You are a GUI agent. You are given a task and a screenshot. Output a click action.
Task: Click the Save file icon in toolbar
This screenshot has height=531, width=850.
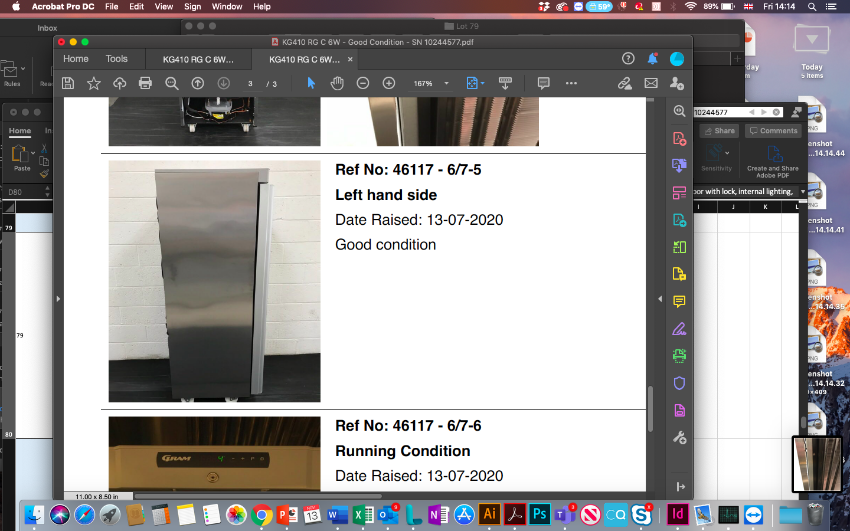[x=68, y=83]
